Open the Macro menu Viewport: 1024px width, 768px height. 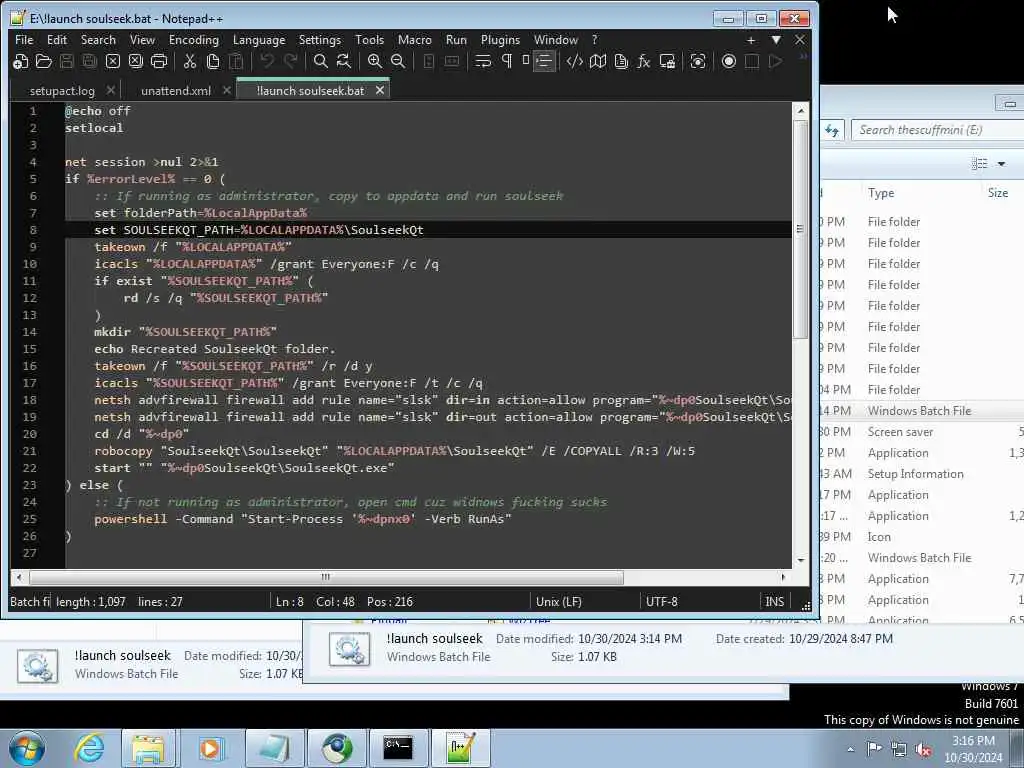(x=415, y=40)
